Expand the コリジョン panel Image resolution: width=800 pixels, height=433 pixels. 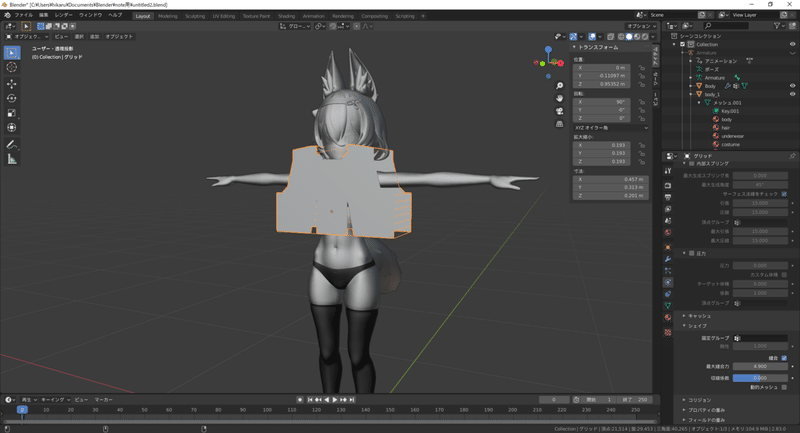tap(697, 400)
